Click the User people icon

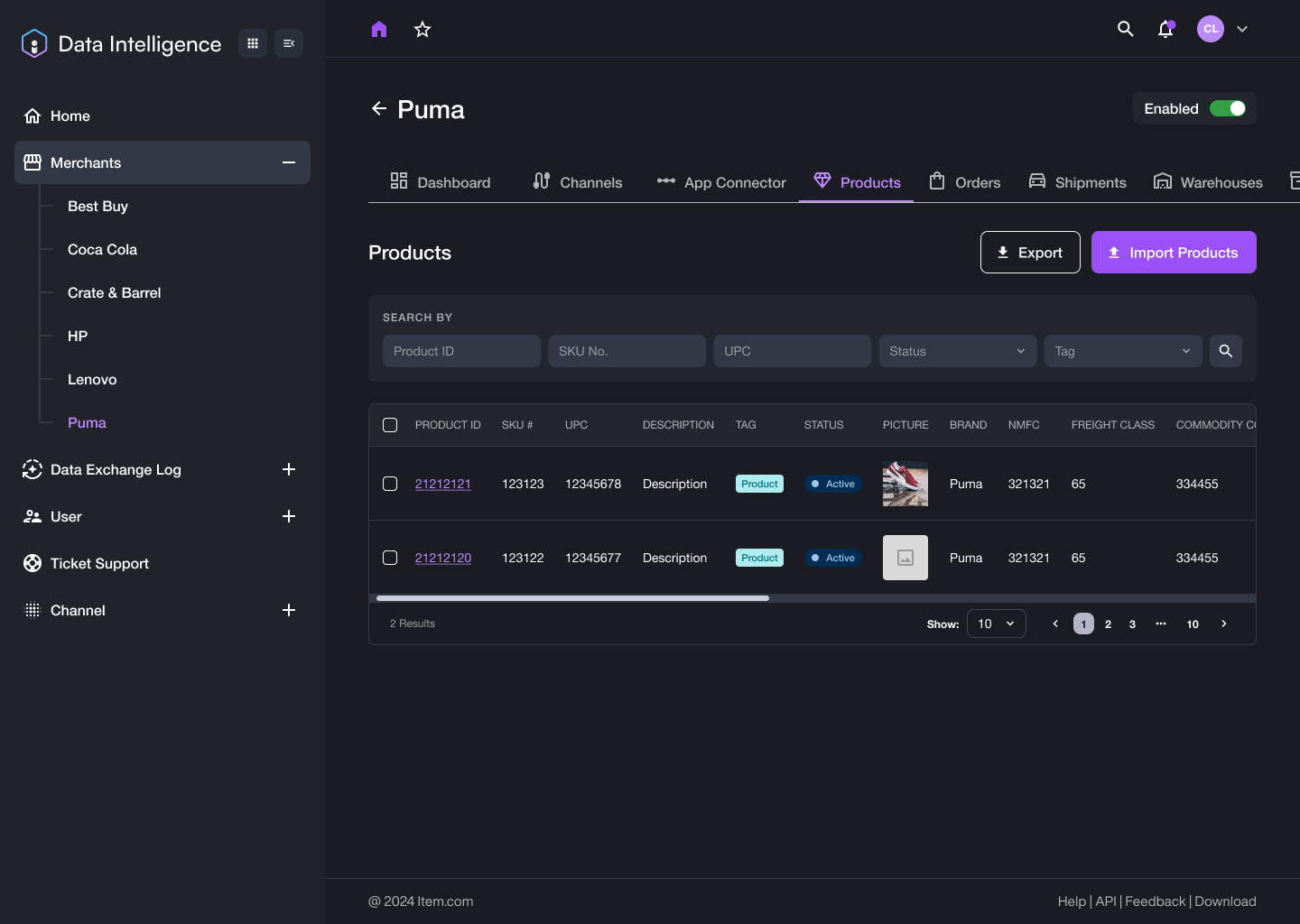(x=32, y=516)
